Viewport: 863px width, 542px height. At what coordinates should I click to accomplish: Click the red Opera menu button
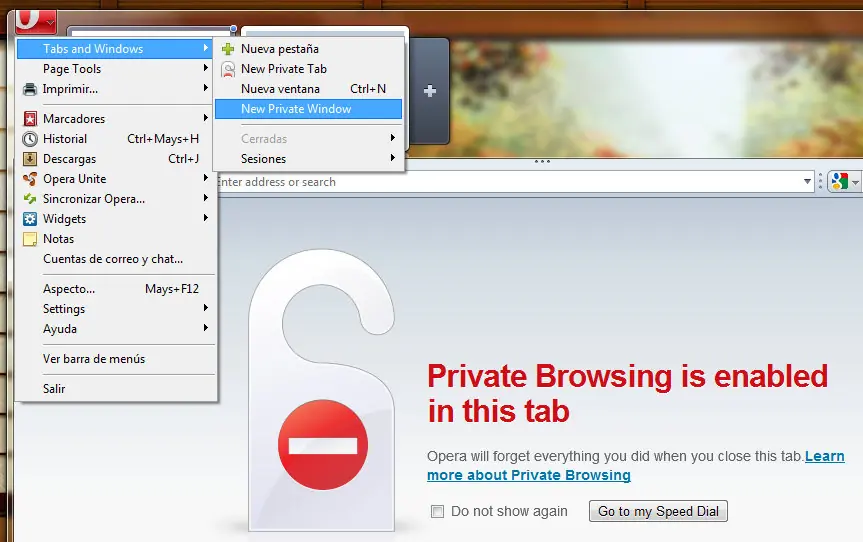click(36, 21)
